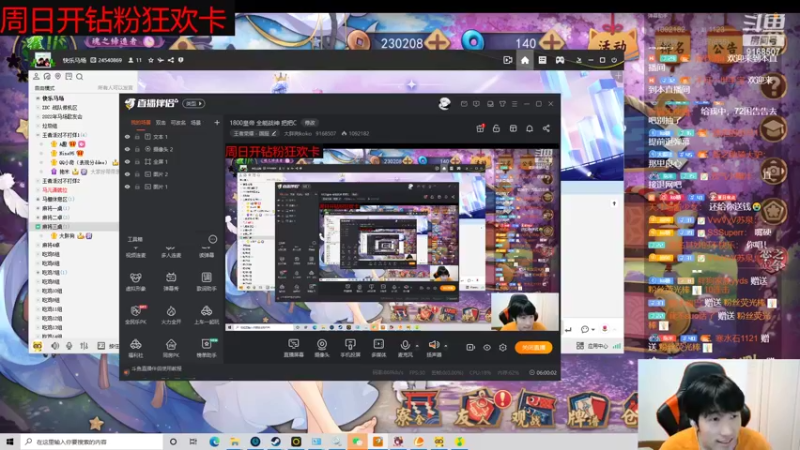The image size is (800, 450).
Task: Open the gift box icon with red badge
Action: point(480,129)
